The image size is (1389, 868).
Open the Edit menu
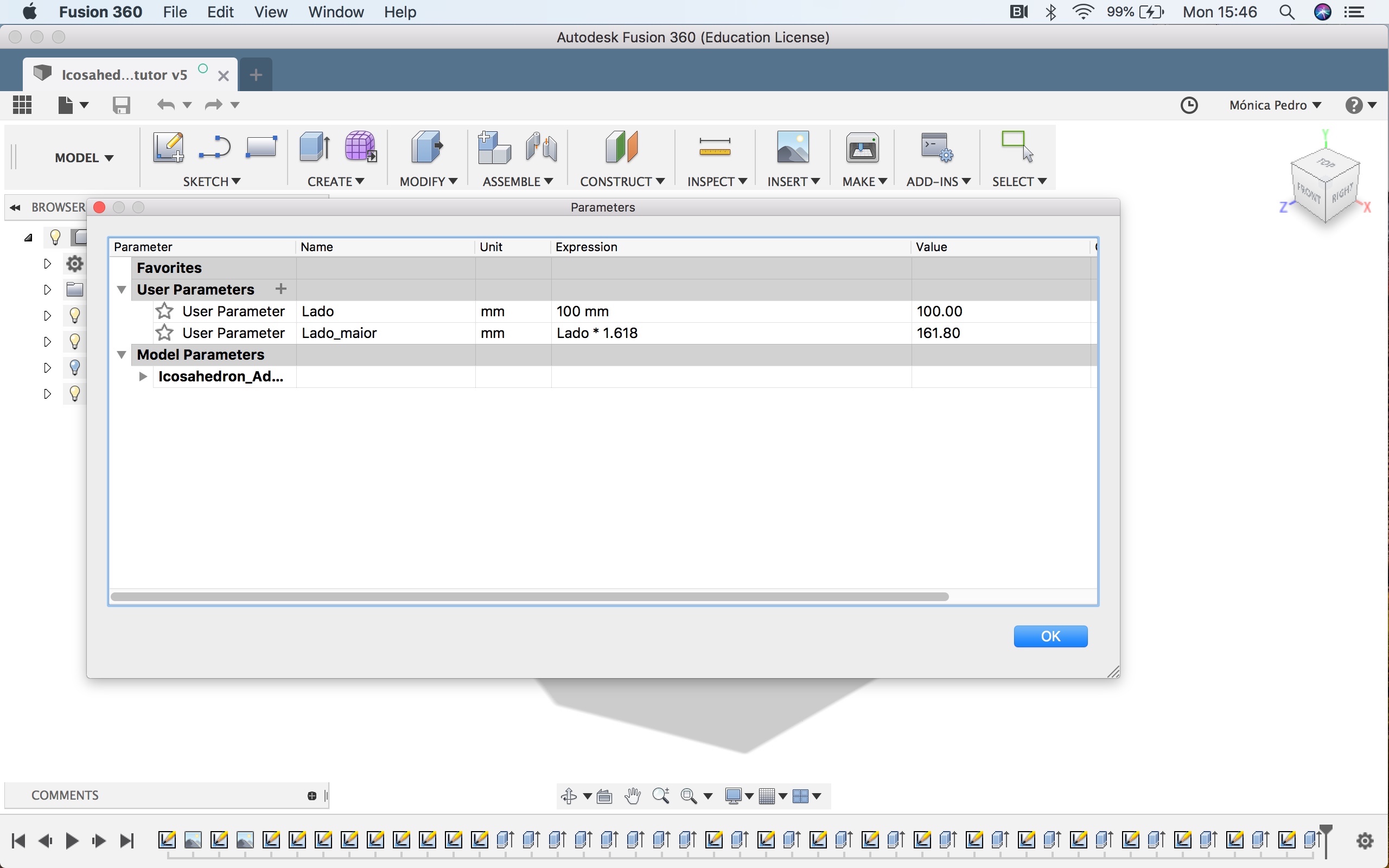pyautogui.click(x=220, y=12)
